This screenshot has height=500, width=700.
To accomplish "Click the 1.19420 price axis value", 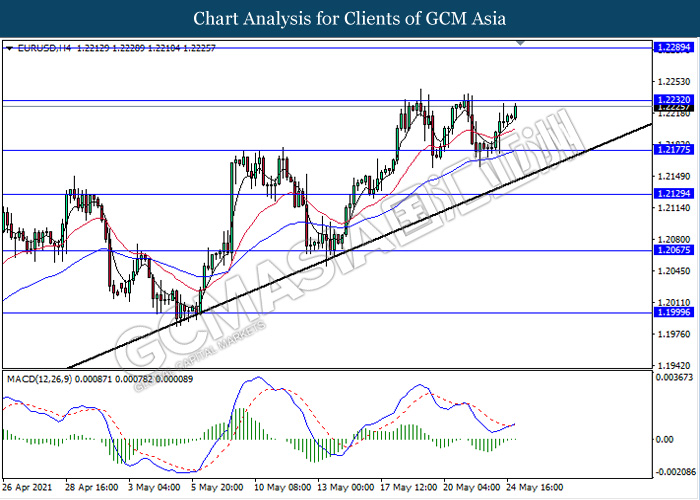I will point(674,365).
